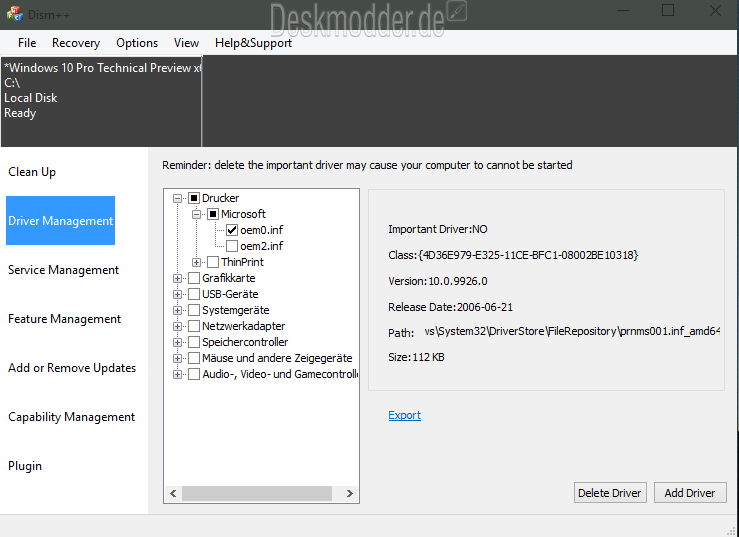Check the Audio-, Video- und Gamecontroller checkbox
This screenshot has height=537, width=739.
[194, 374]
